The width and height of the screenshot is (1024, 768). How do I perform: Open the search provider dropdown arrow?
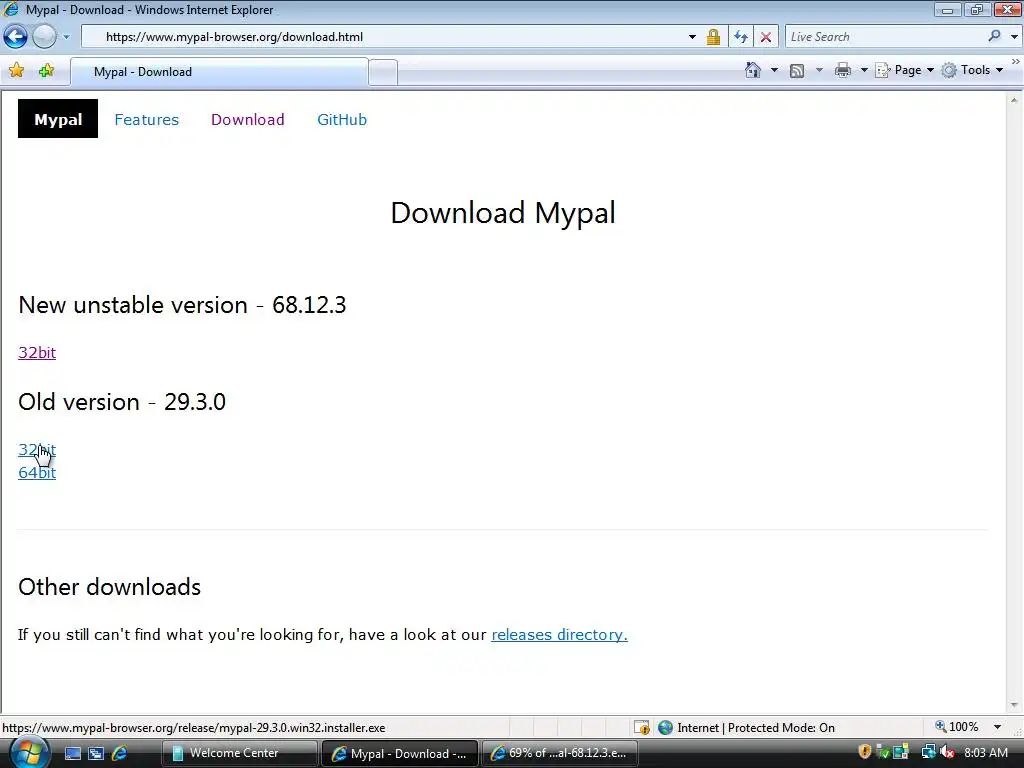click(x=1014, y=37)
